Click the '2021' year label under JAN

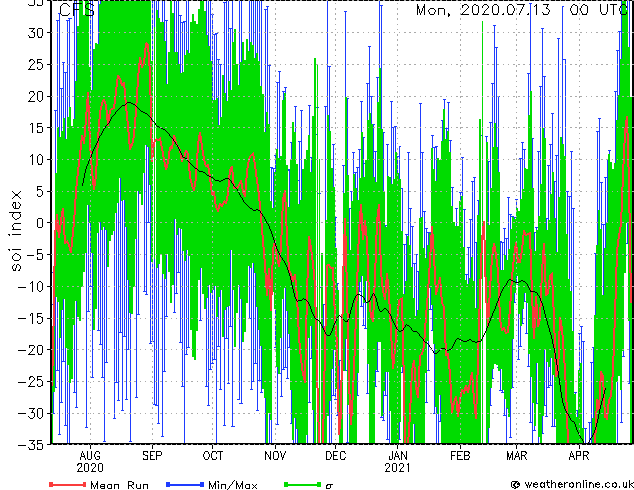pyautogui.click(x=398, y=468)
